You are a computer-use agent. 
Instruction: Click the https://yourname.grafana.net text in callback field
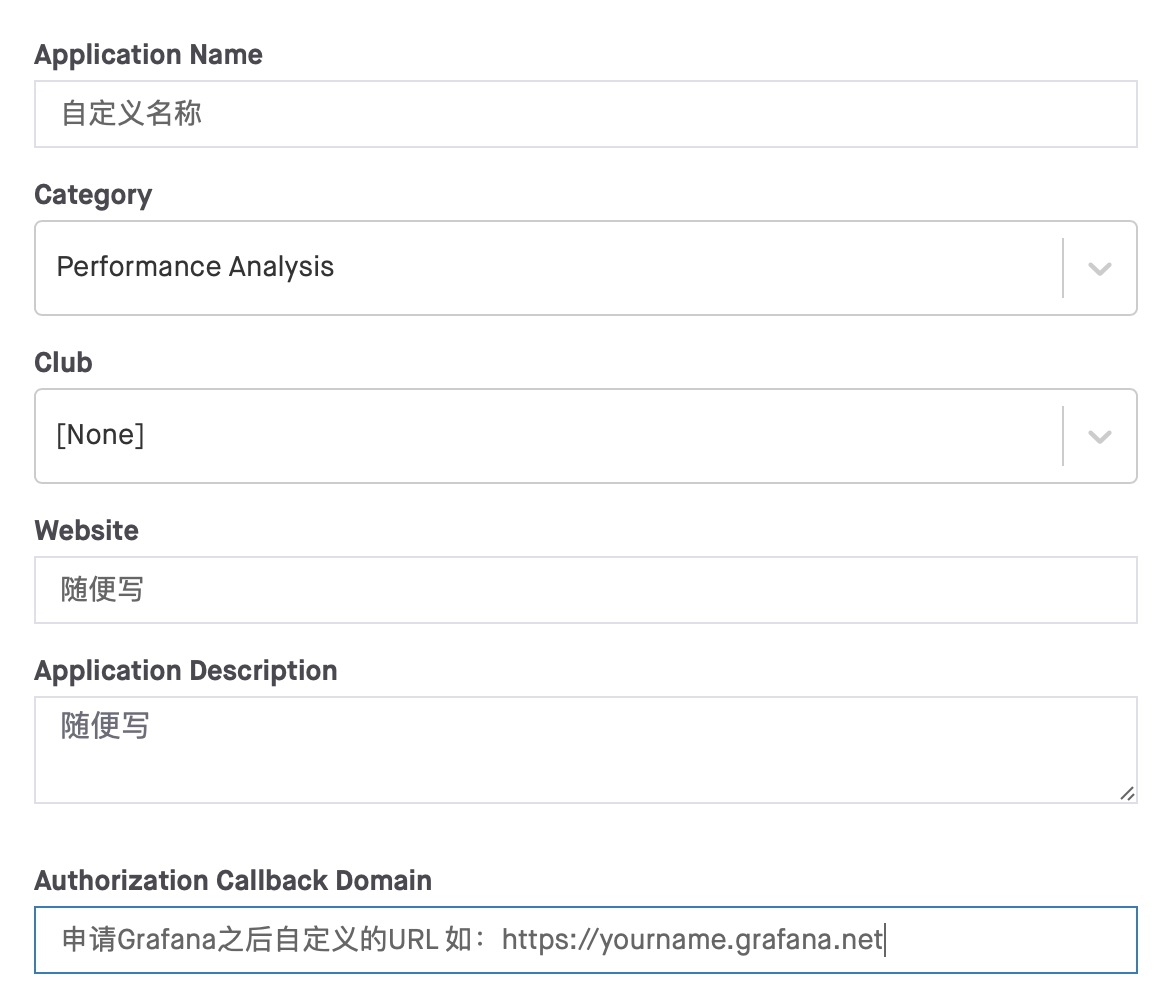pos(692,940)
